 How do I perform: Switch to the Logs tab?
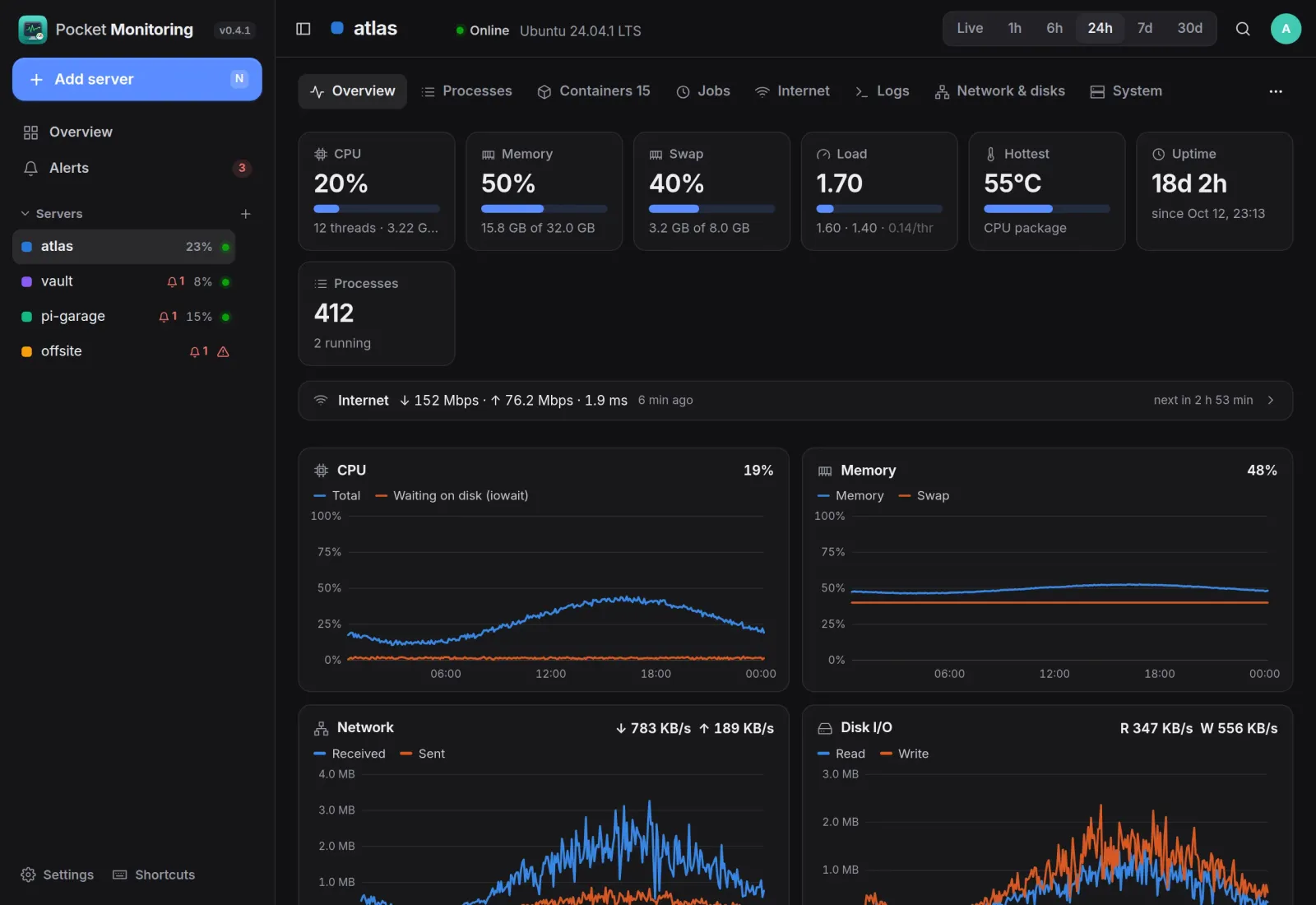(882, 91)
